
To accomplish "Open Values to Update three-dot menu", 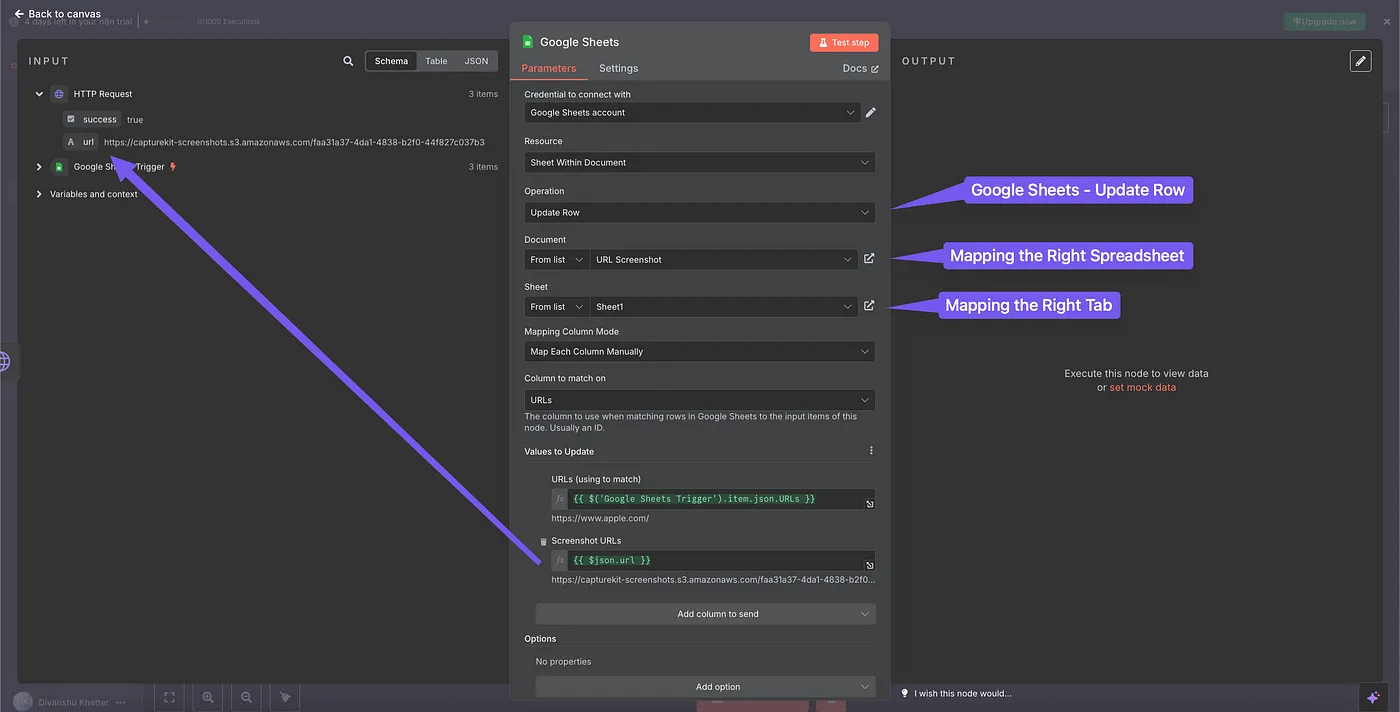I will 870,451.
